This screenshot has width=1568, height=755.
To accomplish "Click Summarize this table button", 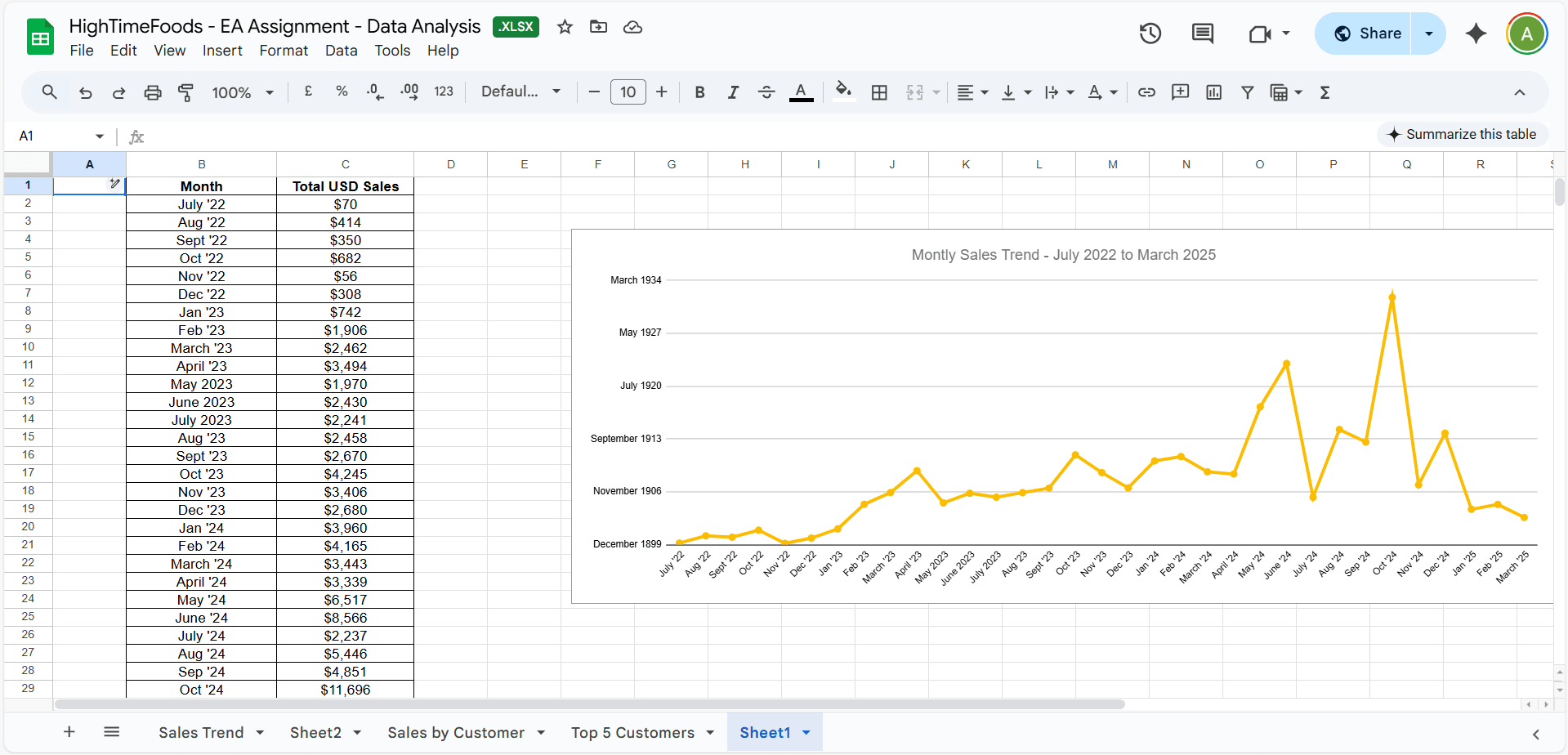I will click(x=1462, y=134).
